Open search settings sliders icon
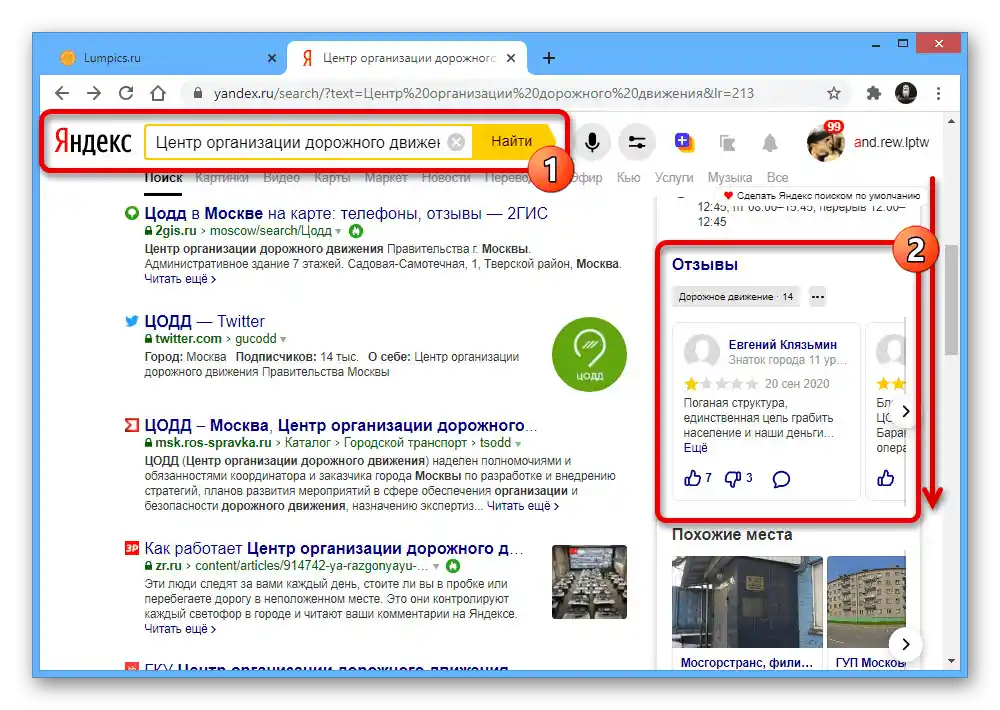Viewport: 1000px width, 710px height. pyautogui.click(x=636, y=142)
